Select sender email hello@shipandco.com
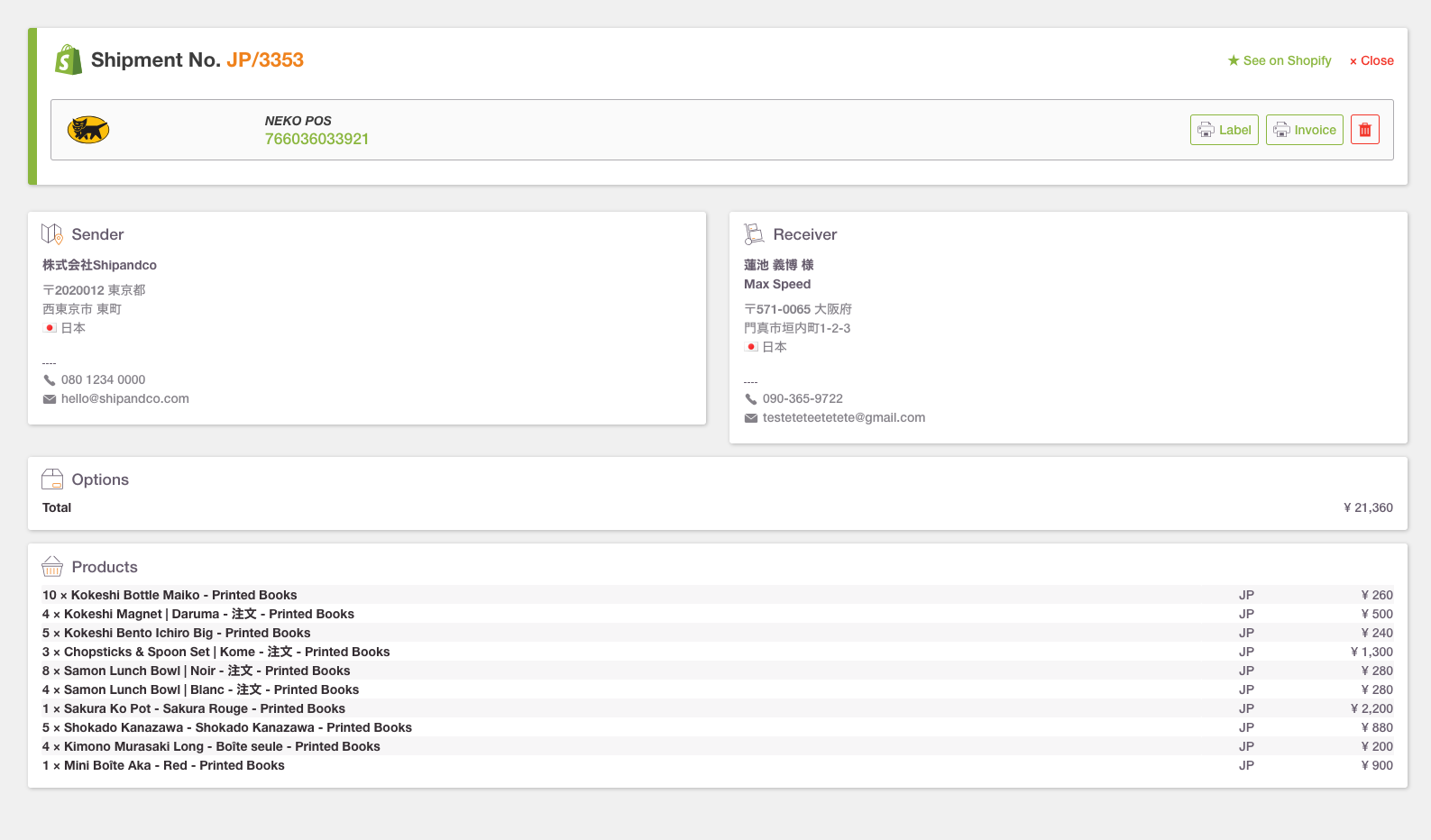Image resolution: width=1431 pixels, height=840 pixels. [125, 398]
